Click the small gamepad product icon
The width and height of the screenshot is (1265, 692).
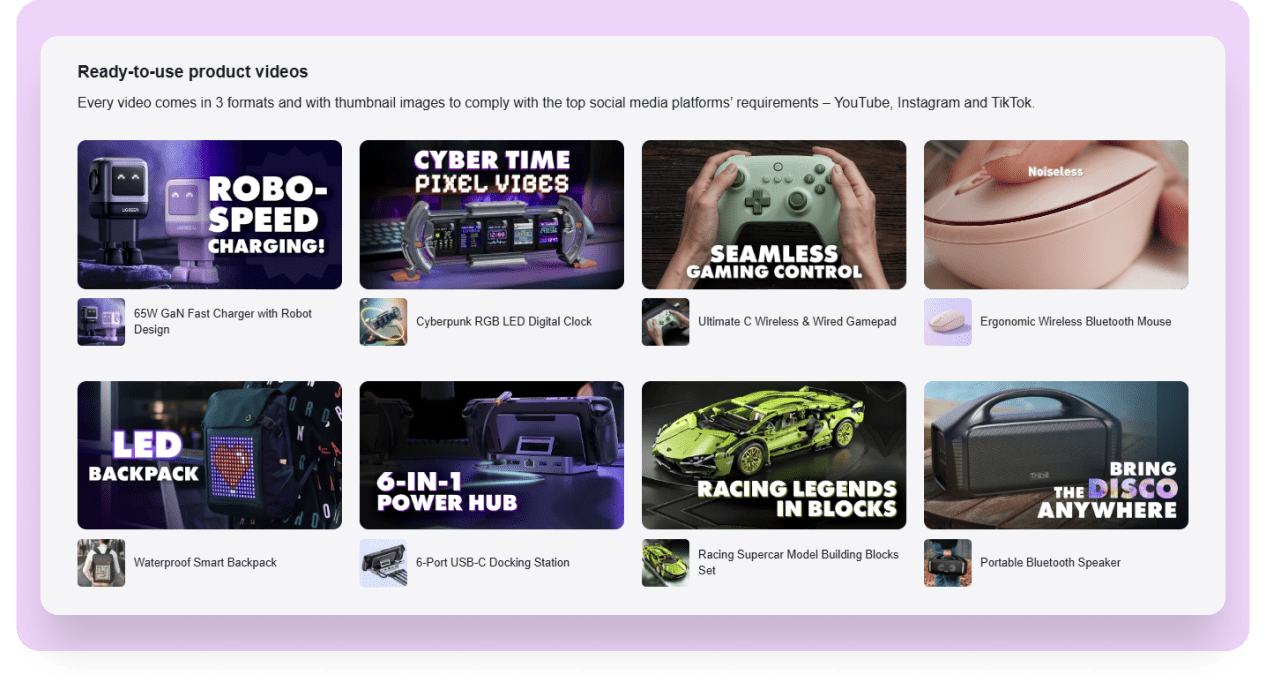665,322
